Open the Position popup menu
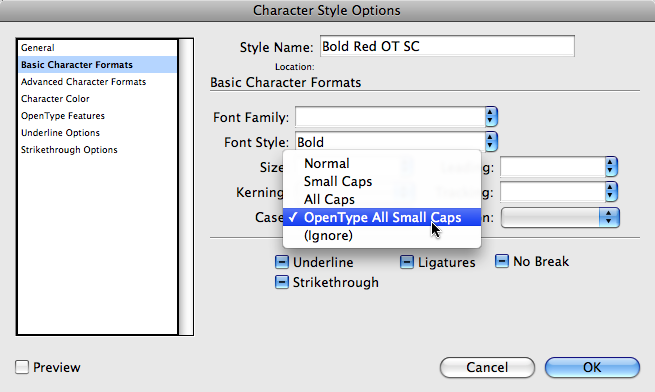The width and height of the screenshot is (655, 392). 560,217
